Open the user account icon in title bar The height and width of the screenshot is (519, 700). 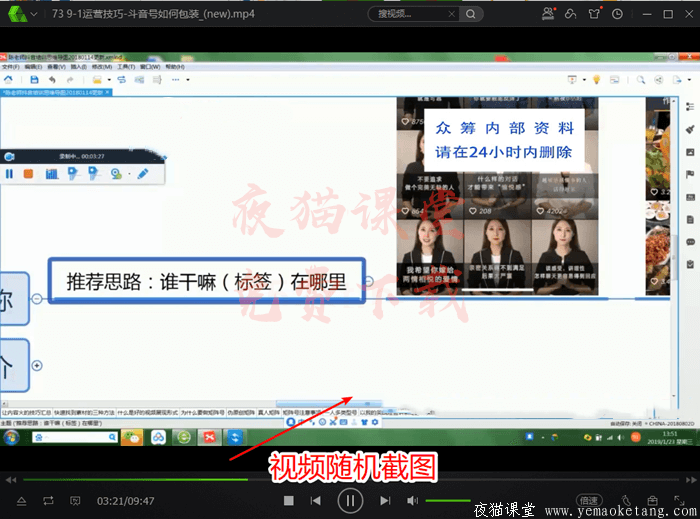548,14
